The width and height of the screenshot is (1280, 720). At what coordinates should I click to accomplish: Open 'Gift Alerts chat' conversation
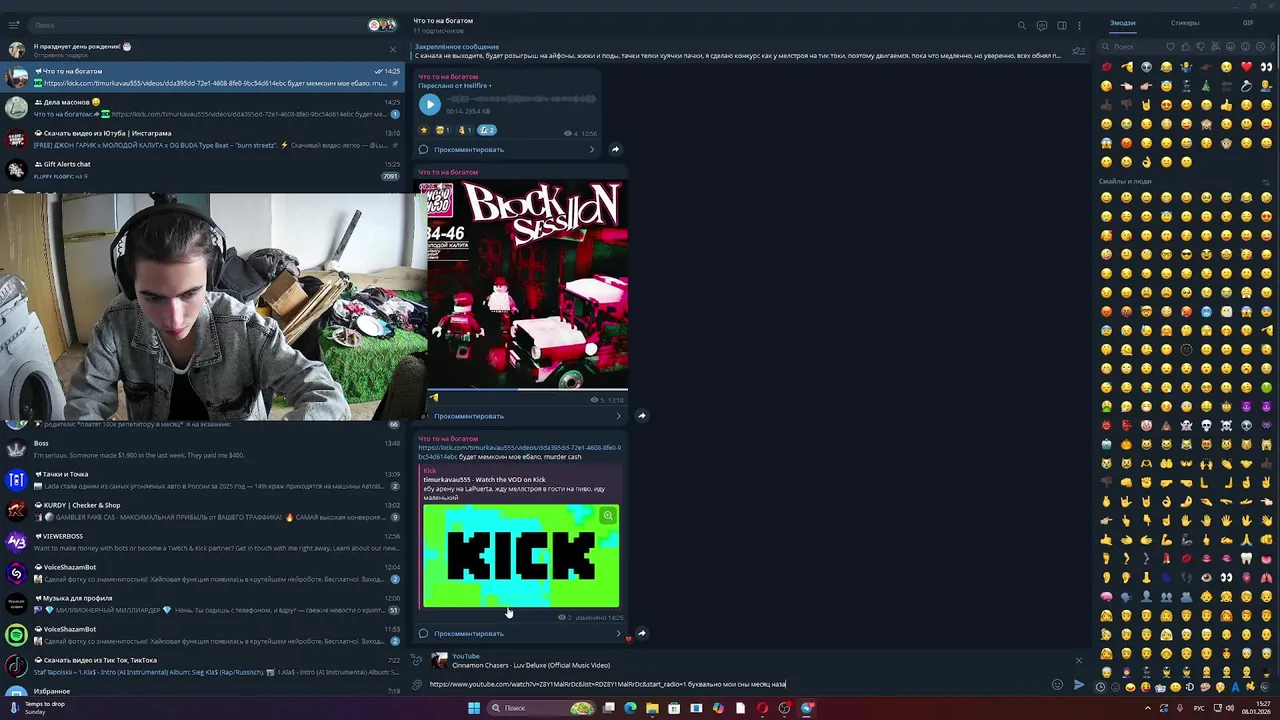pos(203,170)
